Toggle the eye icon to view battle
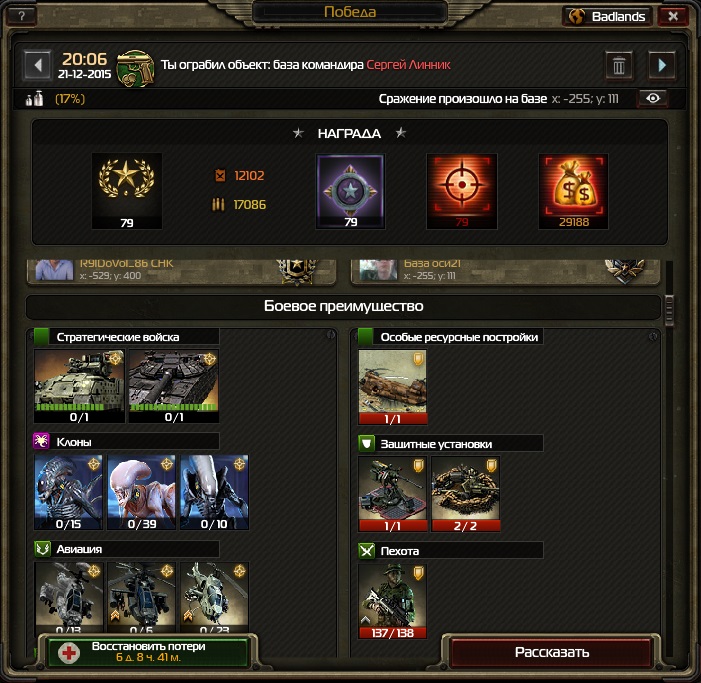 (653, 98)
